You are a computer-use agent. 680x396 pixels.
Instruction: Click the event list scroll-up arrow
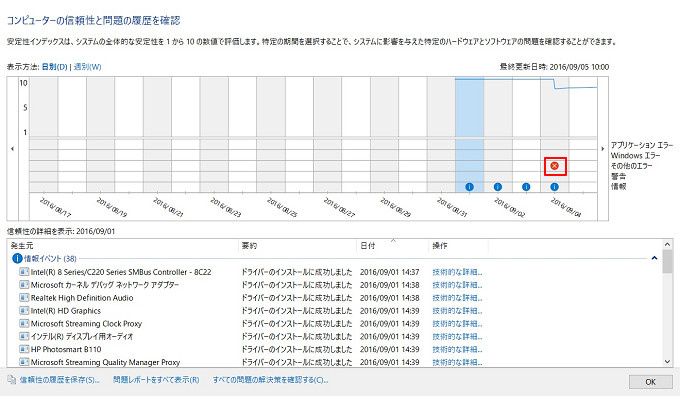667,244
